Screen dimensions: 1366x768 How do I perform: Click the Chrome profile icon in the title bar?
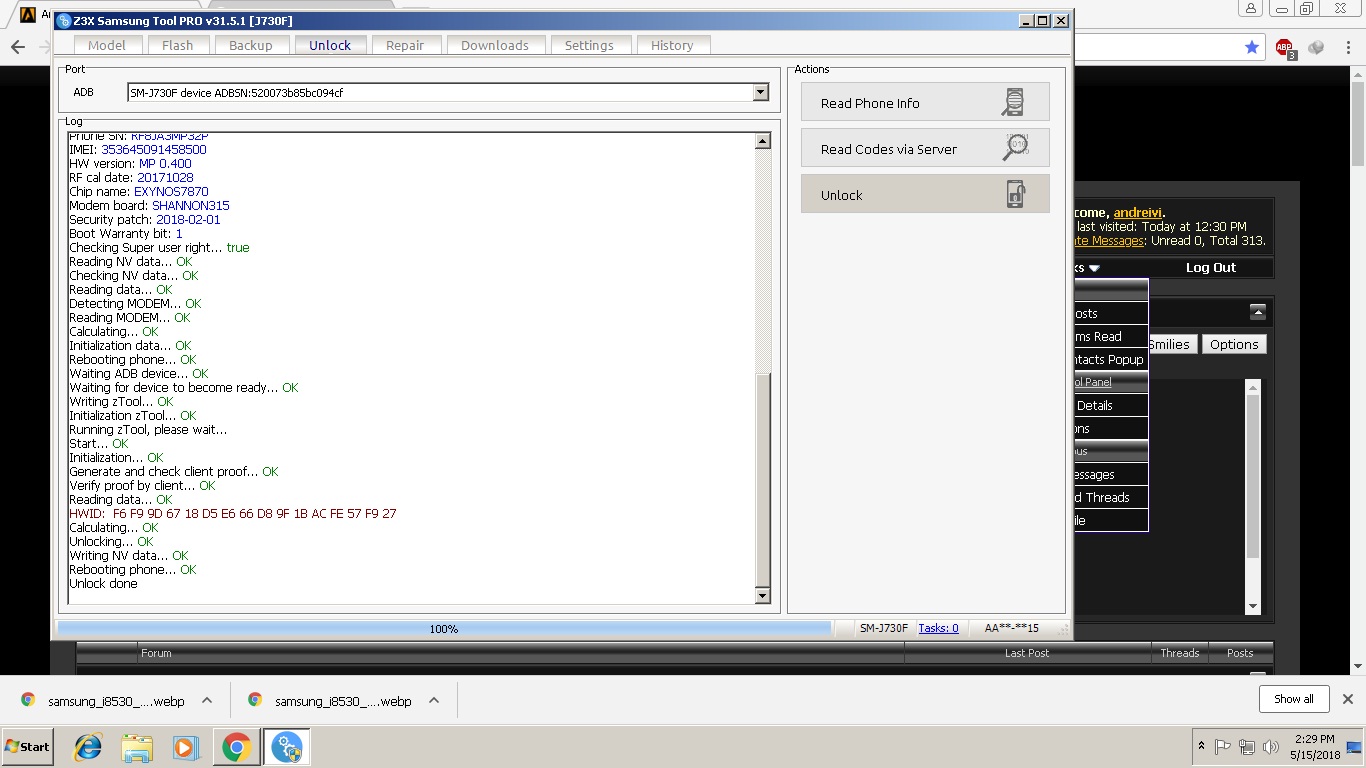click(x=1251, y=9)
